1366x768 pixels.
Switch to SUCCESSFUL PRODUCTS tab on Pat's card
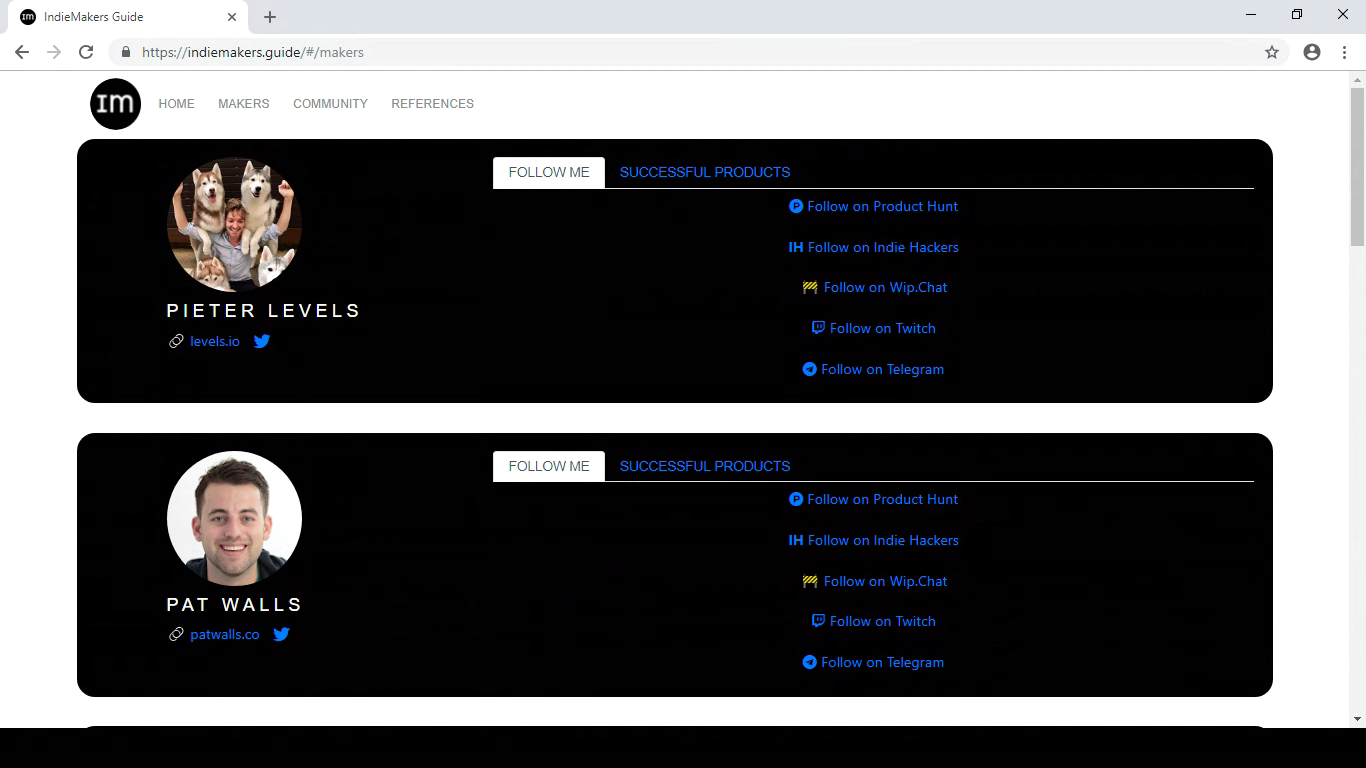click(705, 465)
